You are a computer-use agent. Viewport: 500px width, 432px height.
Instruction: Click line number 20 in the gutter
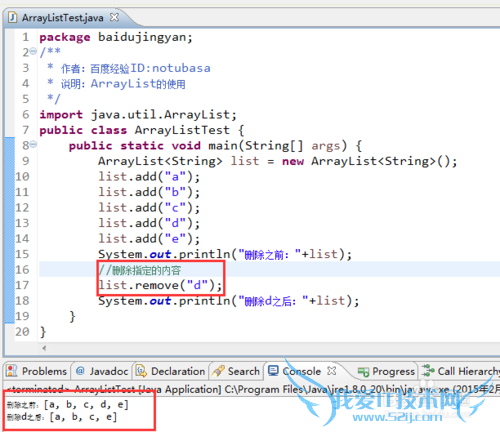[22, 332]
